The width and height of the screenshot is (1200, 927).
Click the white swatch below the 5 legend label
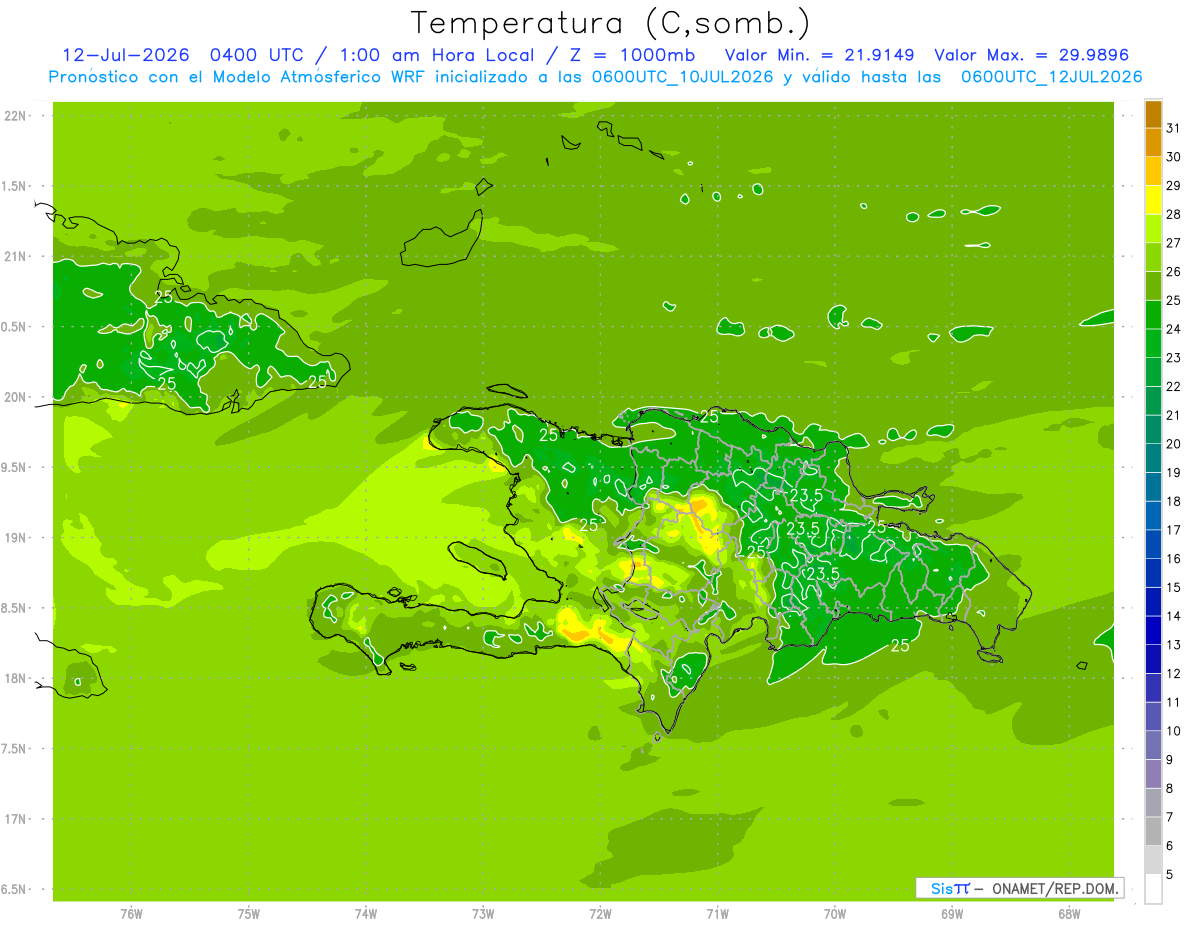pyautogui.click(x=1153, y=889)
